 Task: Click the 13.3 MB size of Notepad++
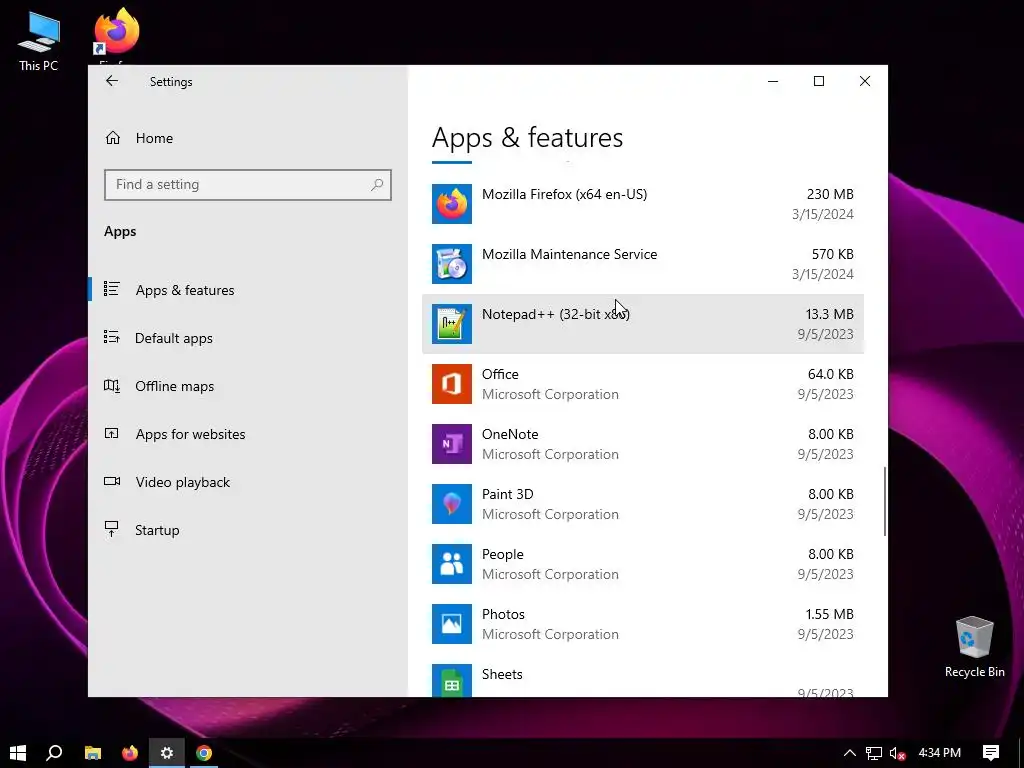(829, 314)
